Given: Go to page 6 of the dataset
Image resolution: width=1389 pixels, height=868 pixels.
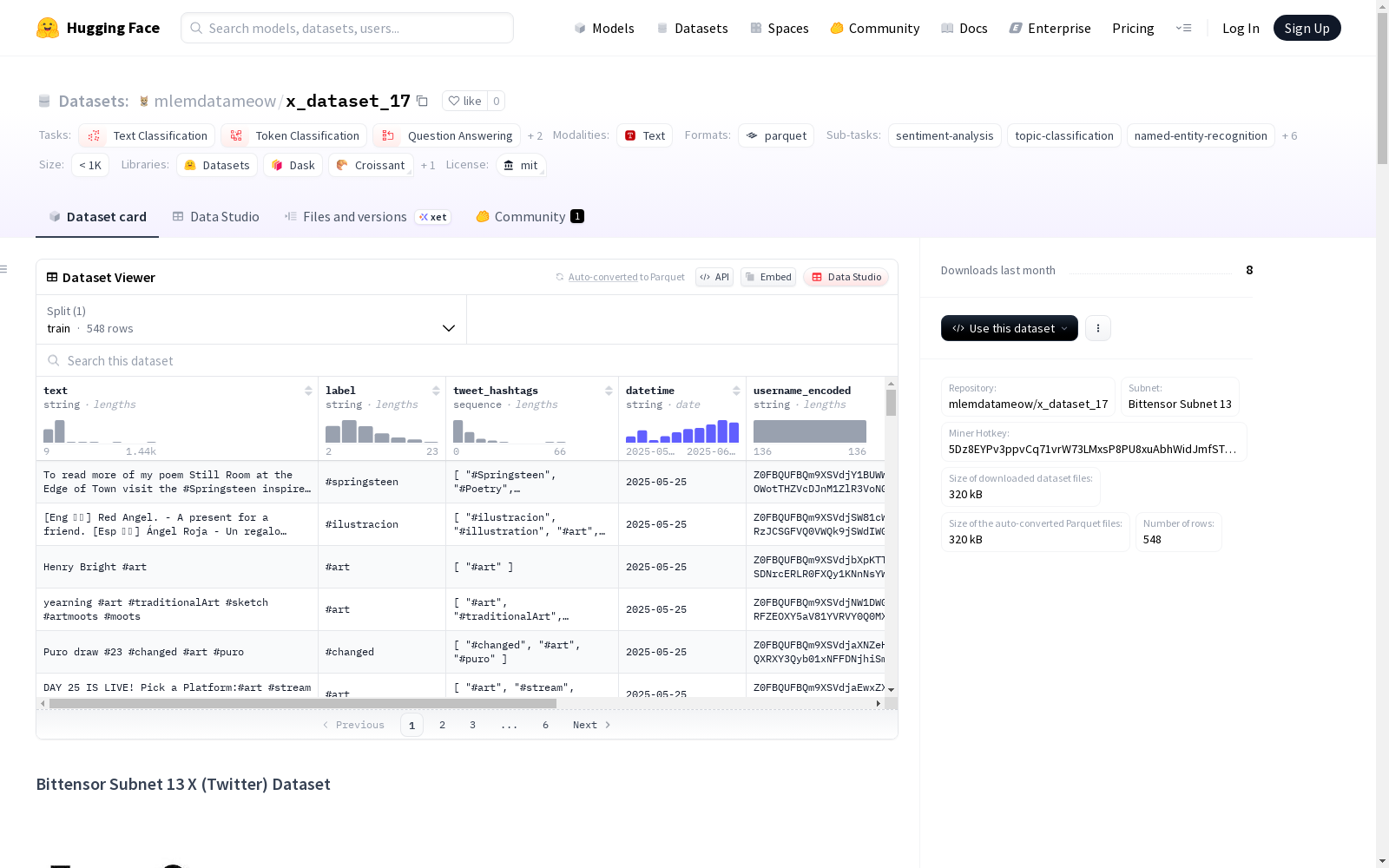Looking at the screenshot, I should pos(545,725).
